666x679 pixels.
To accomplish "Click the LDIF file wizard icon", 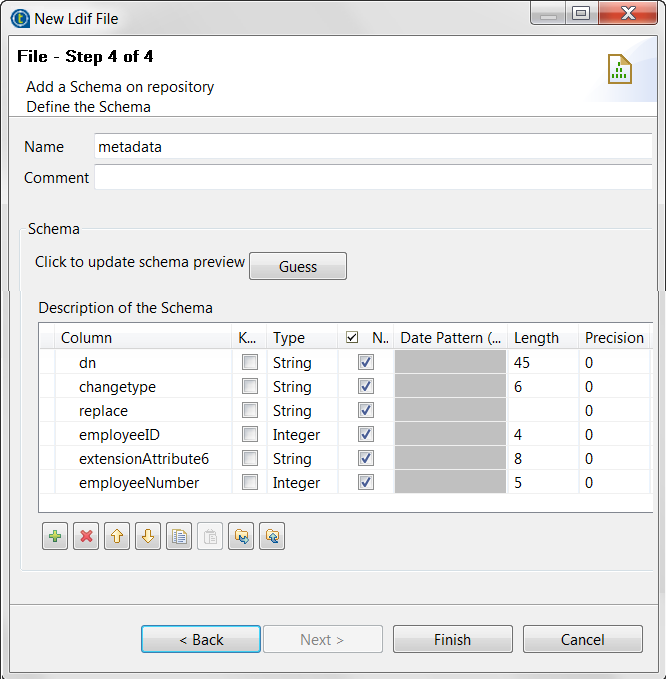I will pyautogui.click(x=620, y=69).
